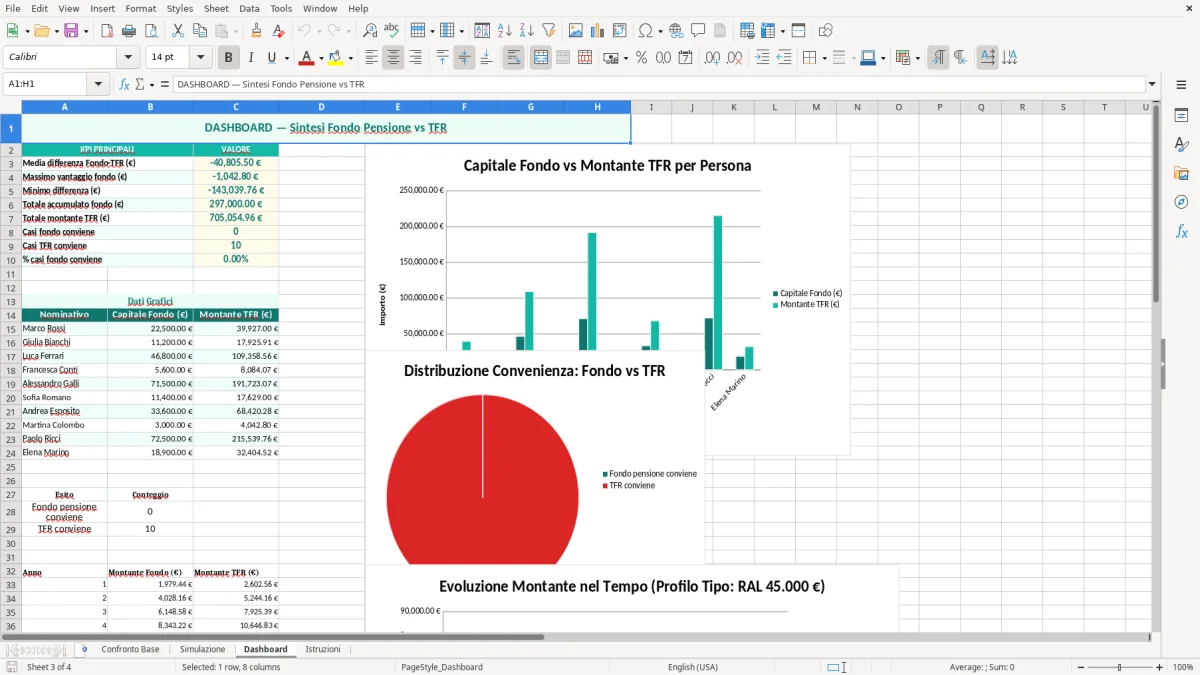Apply the yellow background color swatch
Viewport: 1200px width, 675px height.
point(336,58)
